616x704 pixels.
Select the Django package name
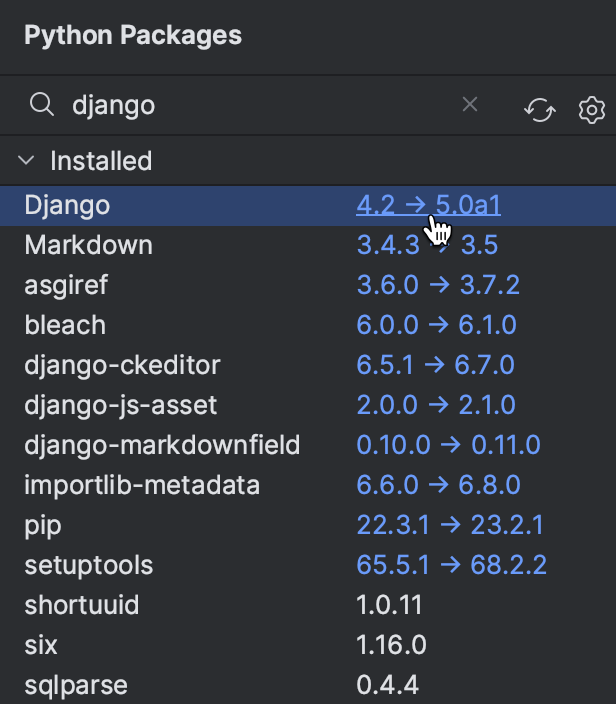click(x=67, y=206)
